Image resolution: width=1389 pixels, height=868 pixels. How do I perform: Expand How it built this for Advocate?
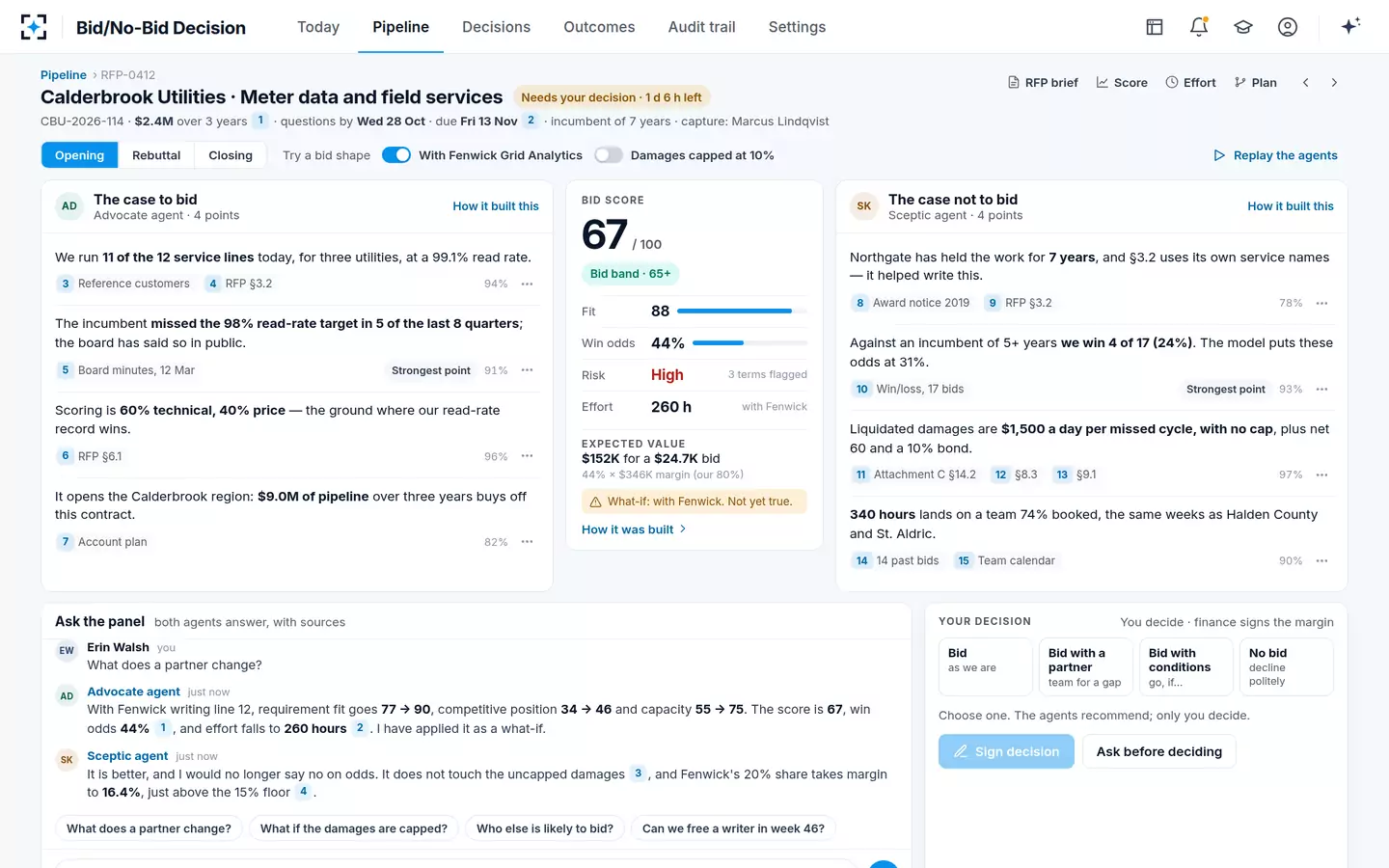pos(496,206)
